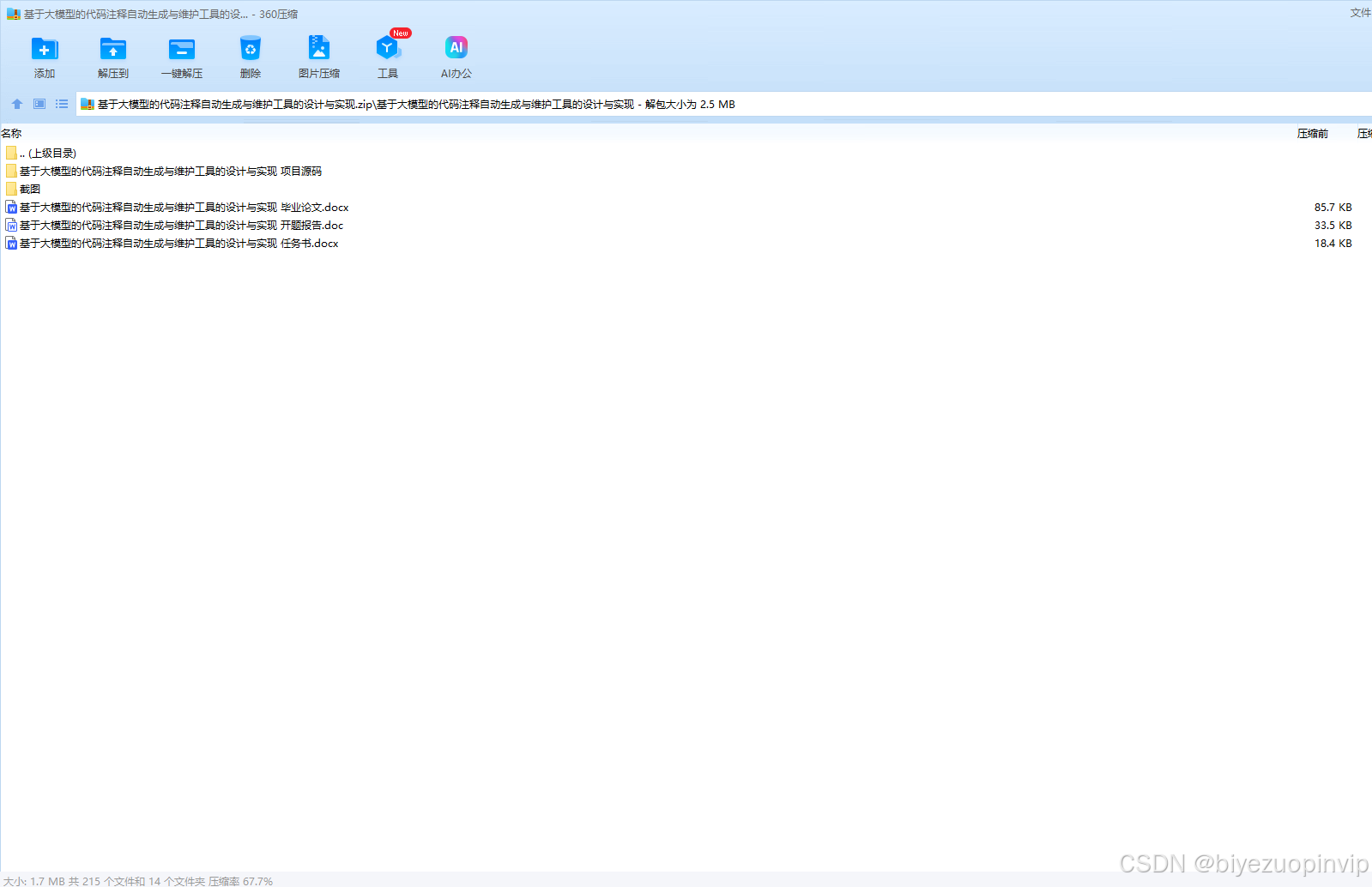Image resolution: width=1372 pixels, height=887 pixels.
Task: Click the 一键解压 one-click extract icon
Action: coord(182,49)
